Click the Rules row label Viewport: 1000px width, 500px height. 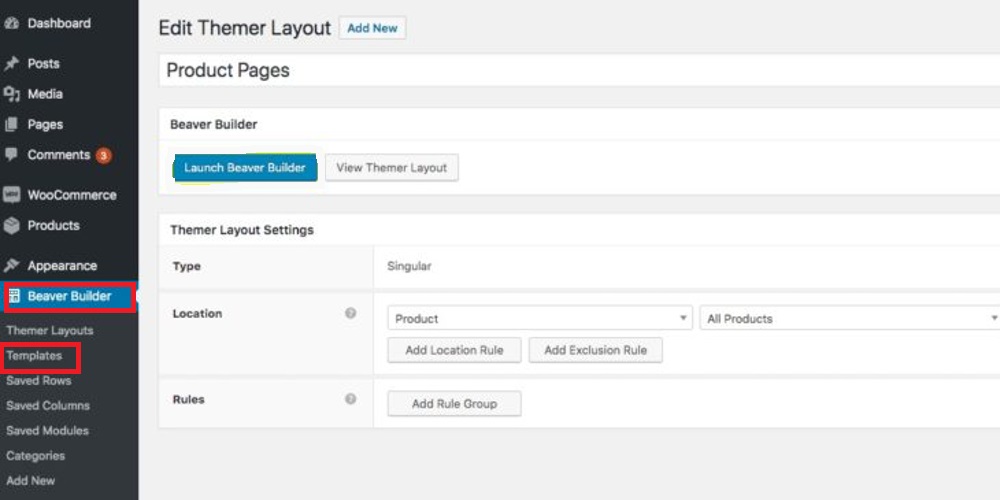[188, 399]
